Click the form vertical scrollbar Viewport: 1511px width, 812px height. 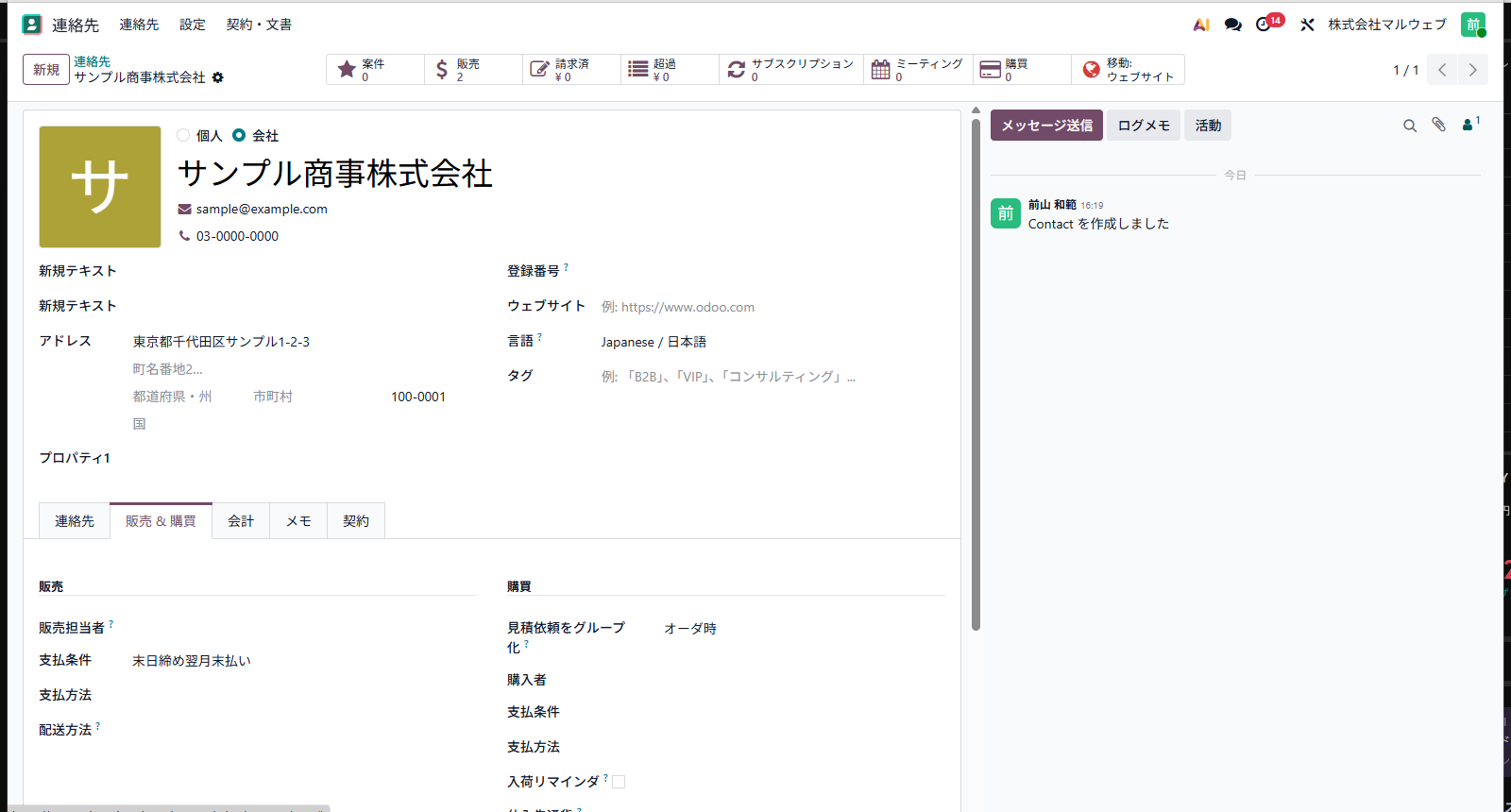click(976, 374)
